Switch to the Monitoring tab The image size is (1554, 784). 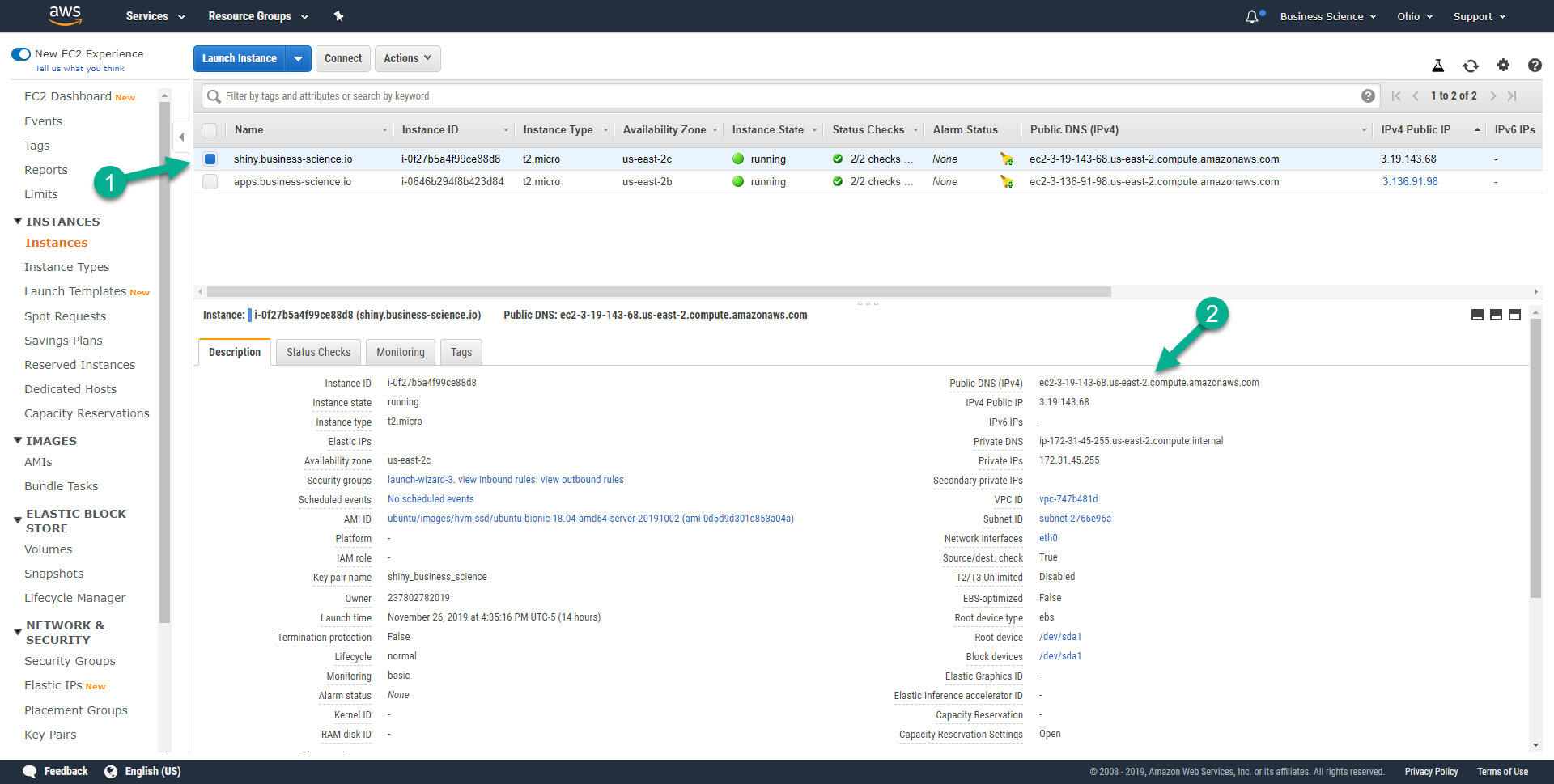coord(401,352)
